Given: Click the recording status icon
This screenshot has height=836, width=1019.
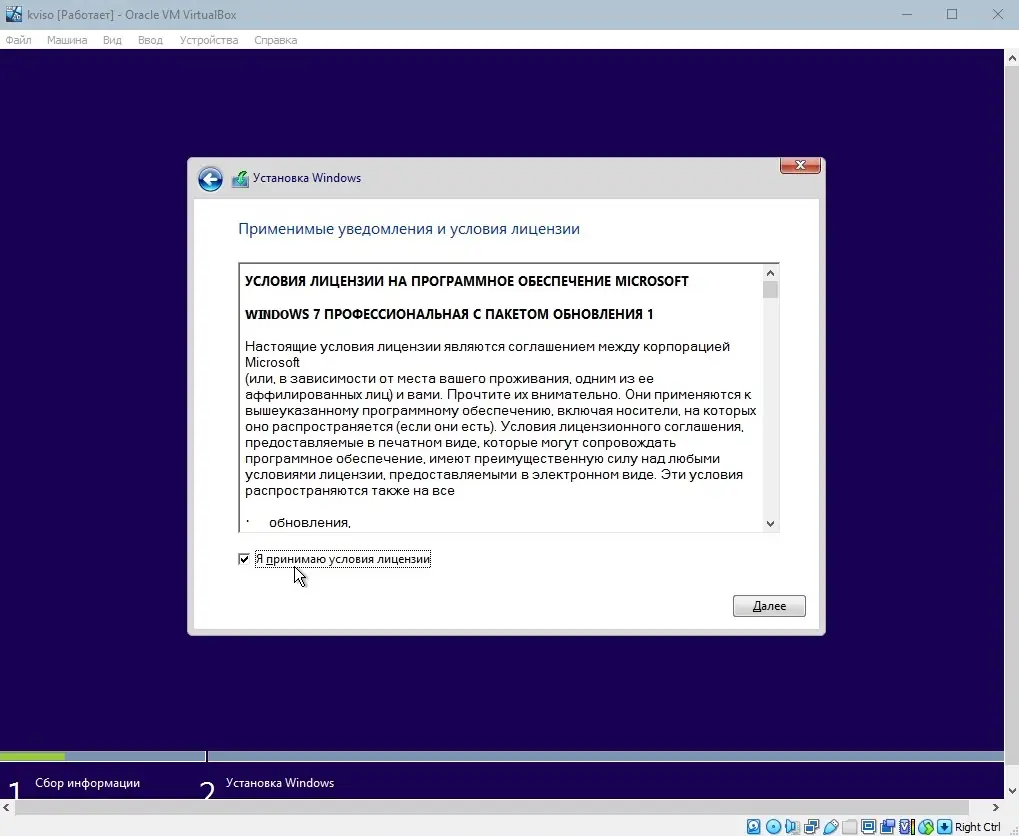Looking at the screenshot, I should [887, 826].
